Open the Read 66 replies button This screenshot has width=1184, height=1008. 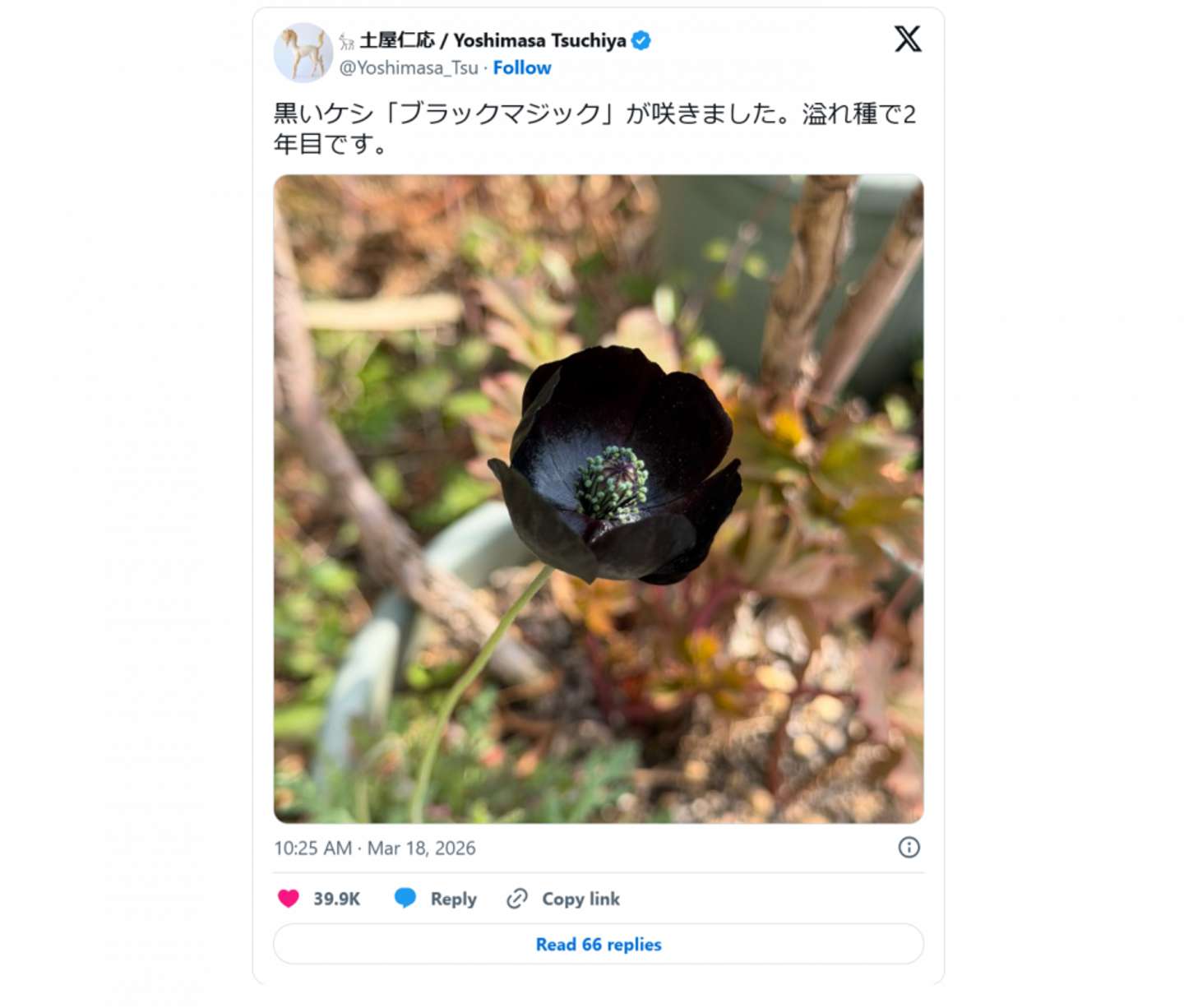coord(599,945)
